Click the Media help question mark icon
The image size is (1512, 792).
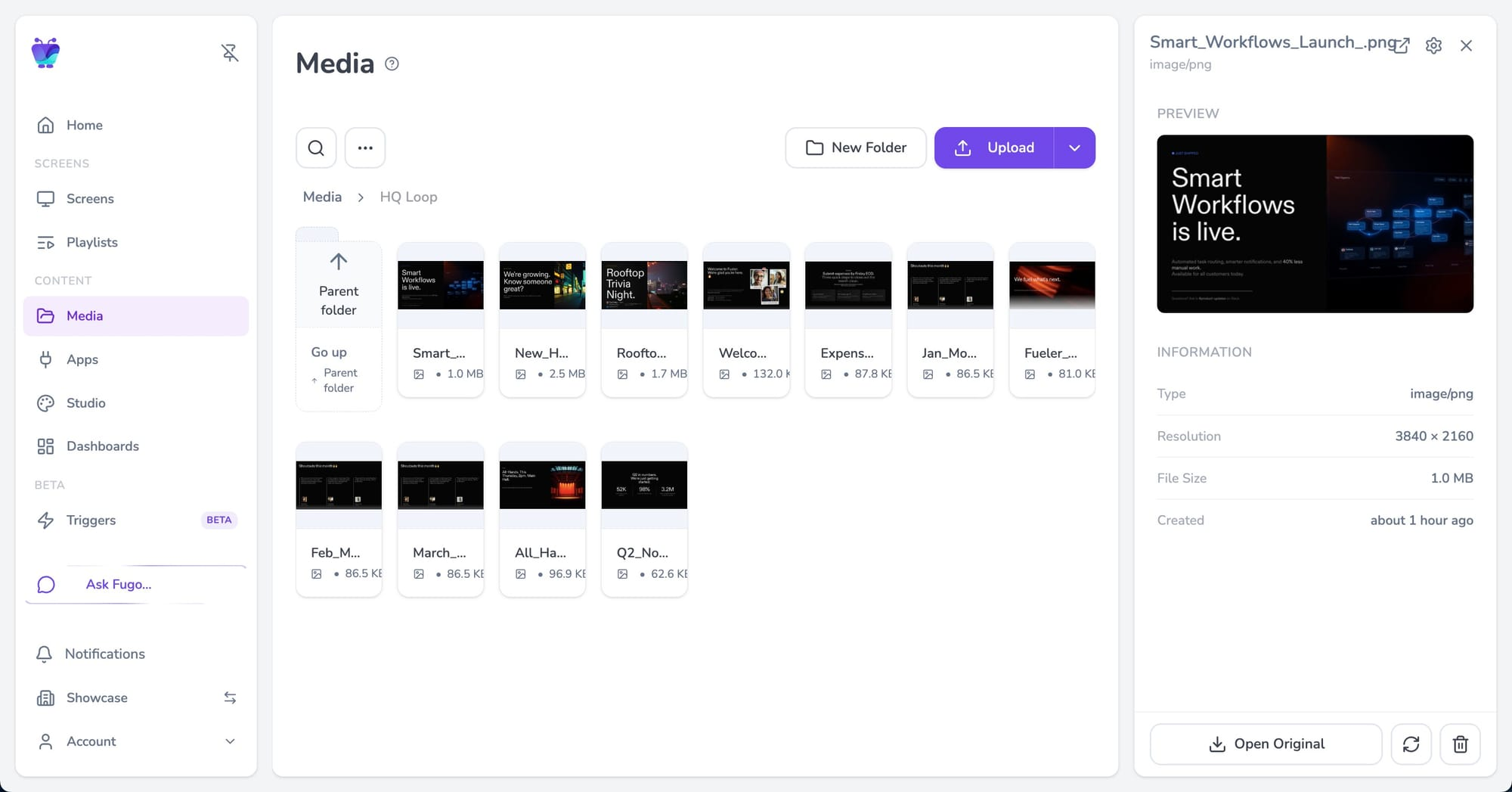(392, 64)
